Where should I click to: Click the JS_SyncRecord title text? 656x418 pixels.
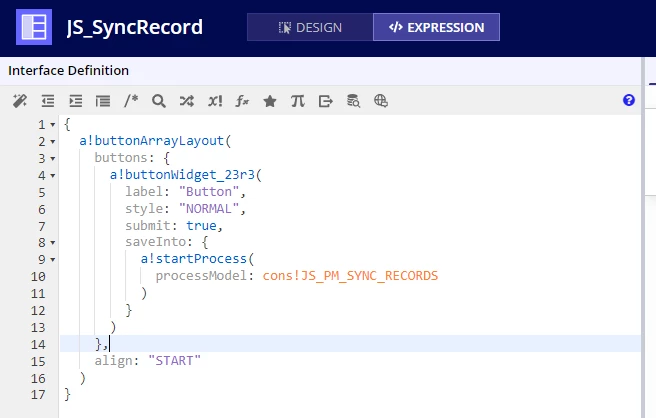(x=135, y=28)
